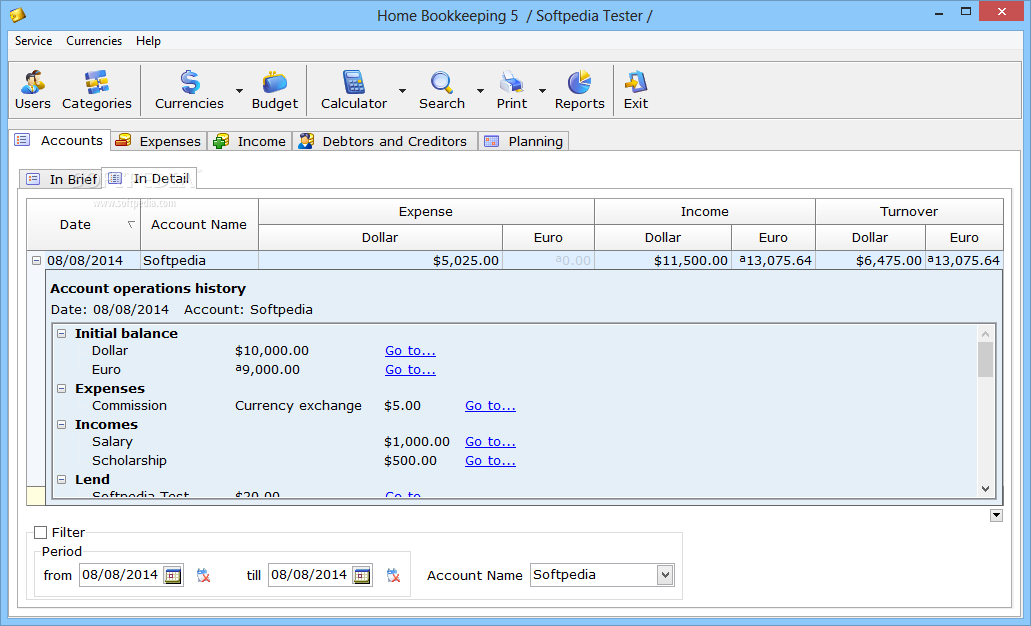Open the Help menu

[149, 41]
